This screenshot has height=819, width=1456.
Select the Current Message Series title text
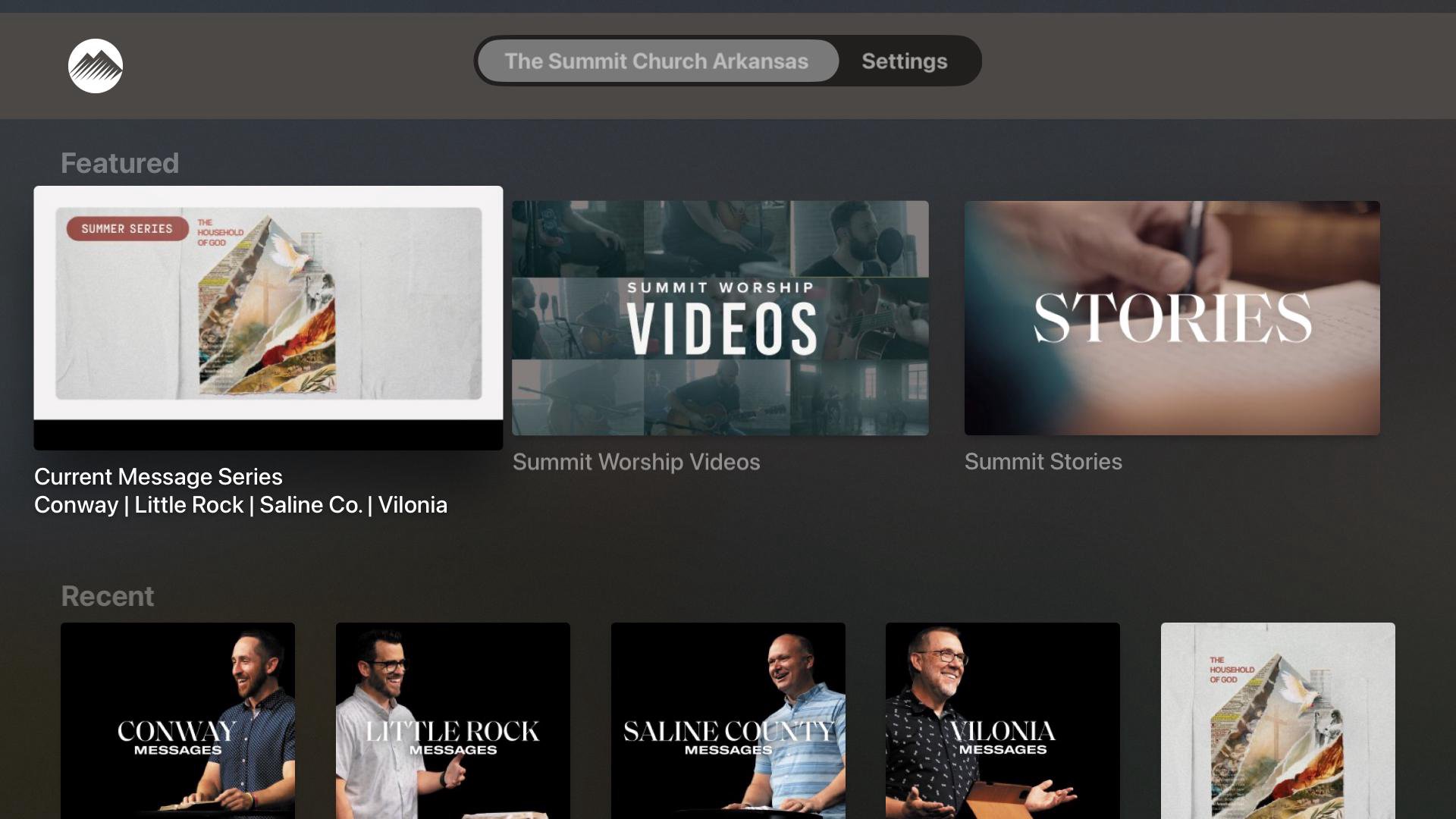pyautogui.click(x=158, y=476)
